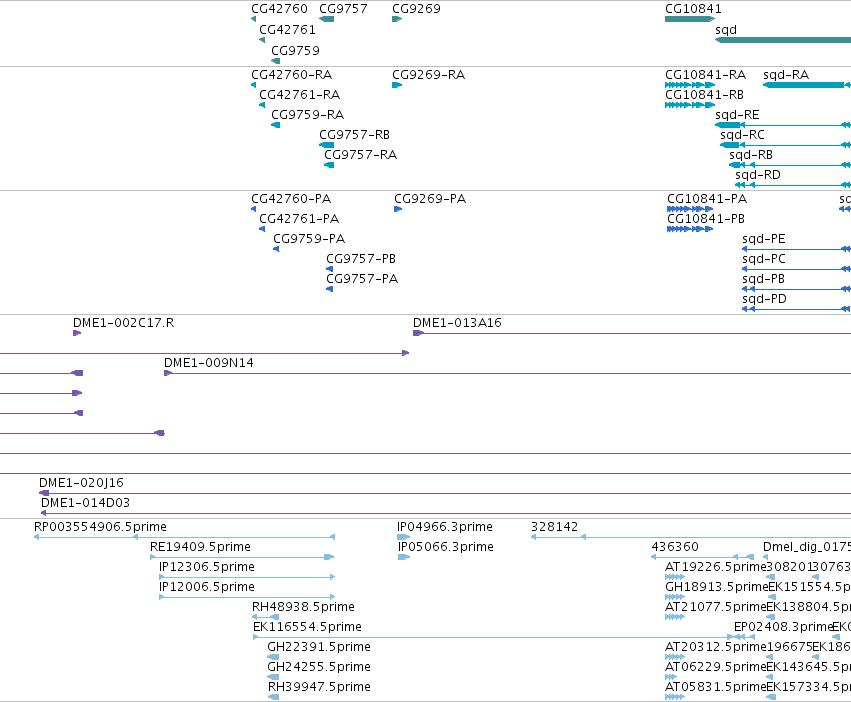Select the DME1-014D03 clone label
Image resolution: width=851 pixels, height=702 pixels.
[85, 503]
